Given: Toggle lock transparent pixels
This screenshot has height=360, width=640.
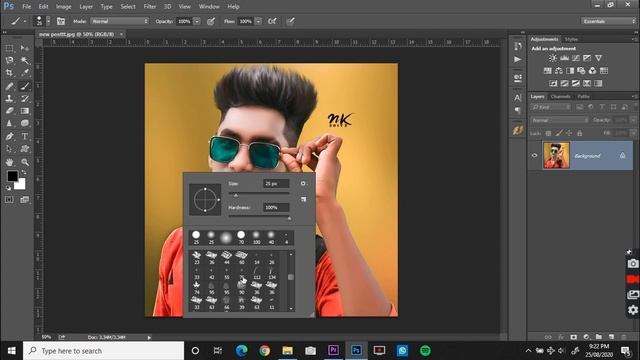Looking at the screenshot, I should point(548,133).
